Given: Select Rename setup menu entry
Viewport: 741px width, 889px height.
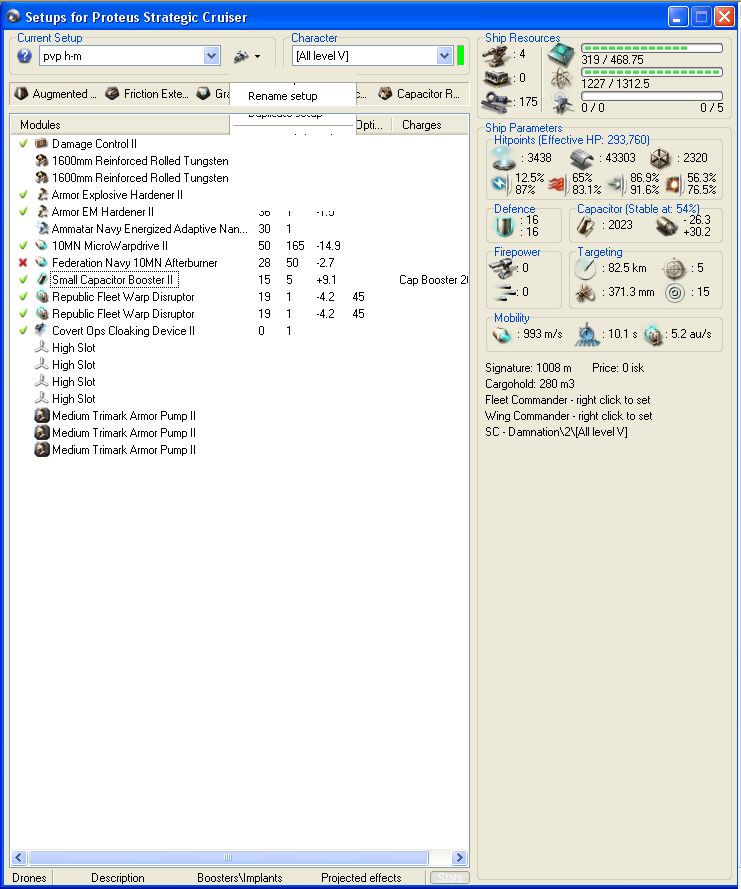Looking at the screenshot, I should 282,96.
